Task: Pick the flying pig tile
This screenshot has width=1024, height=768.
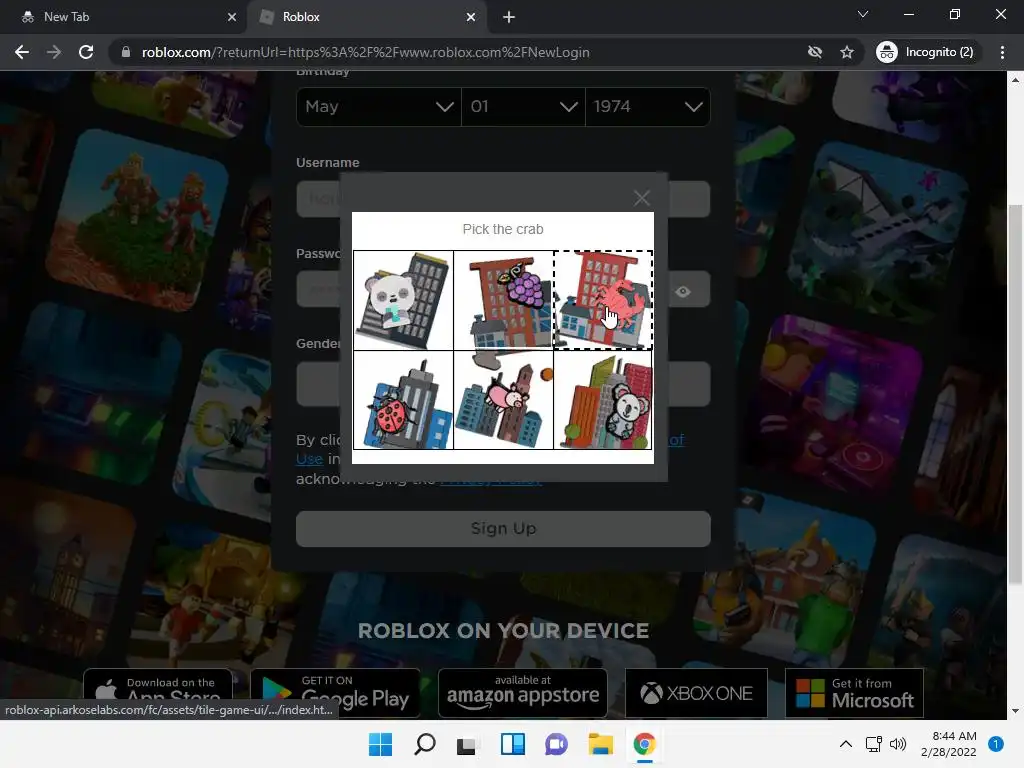Action: point(504,400)
